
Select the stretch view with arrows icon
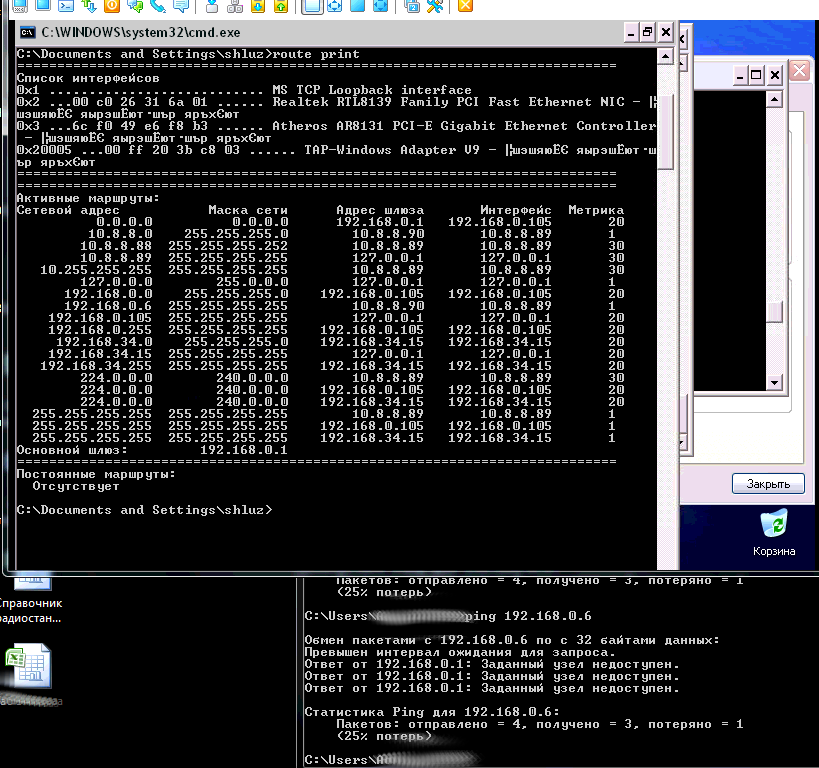[334, 6]
